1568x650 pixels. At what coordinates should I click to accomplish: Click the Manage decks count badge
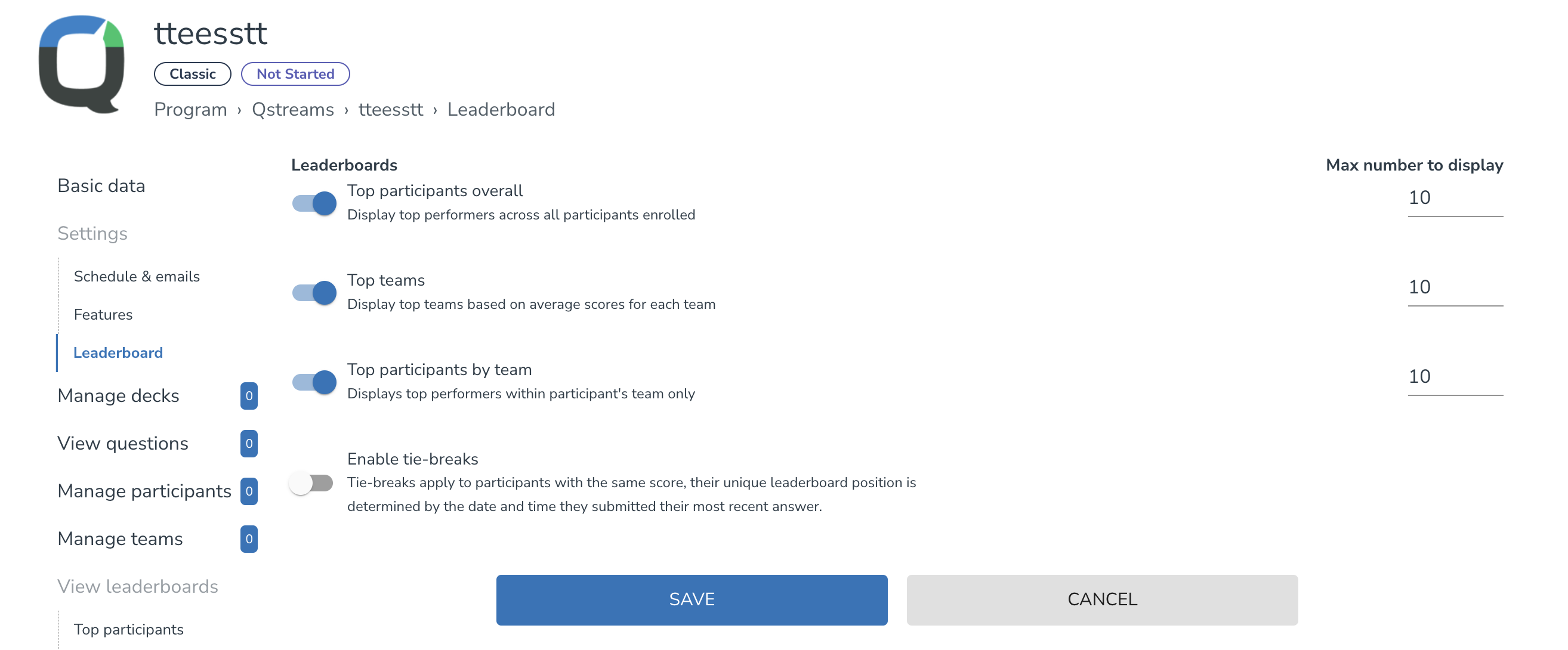(x=249, y=395)
